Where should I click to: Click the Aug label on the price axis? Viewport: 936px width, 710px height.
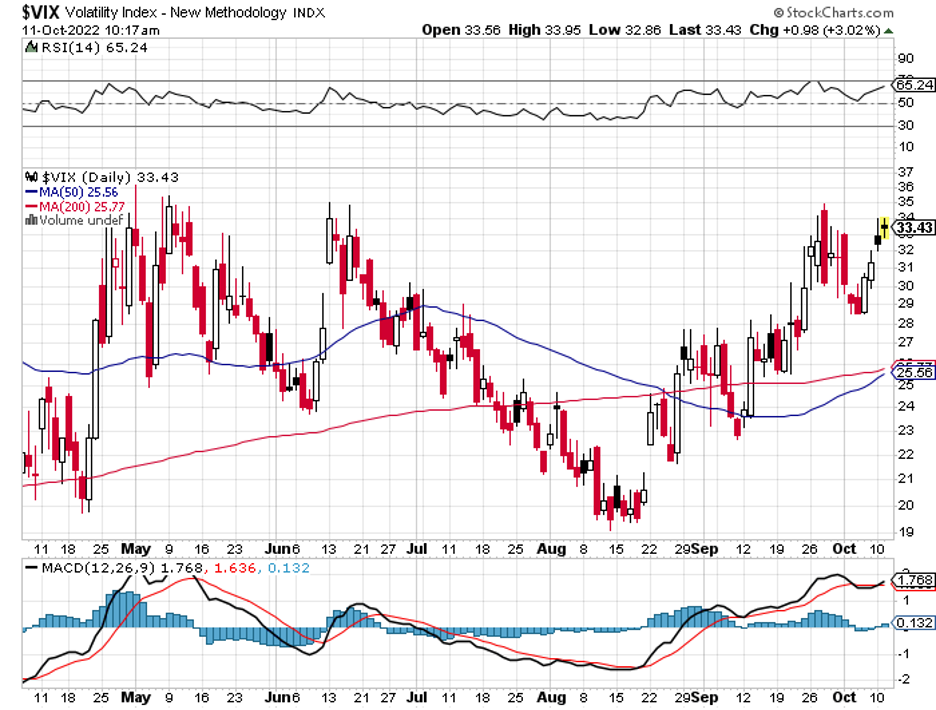[547, 549]
